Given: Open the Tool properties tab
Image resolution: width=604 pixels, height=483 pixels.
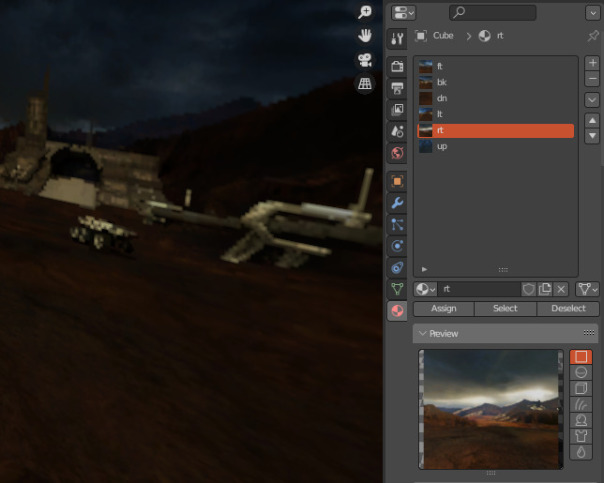Looking at the screenshot, I should 397,39.
